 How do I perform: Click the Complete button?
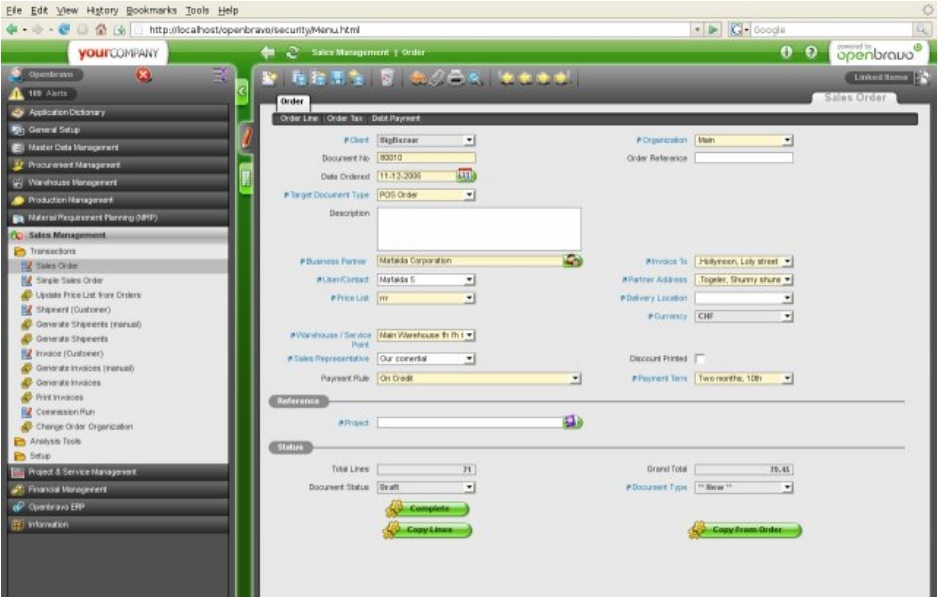tap(428, 508)
